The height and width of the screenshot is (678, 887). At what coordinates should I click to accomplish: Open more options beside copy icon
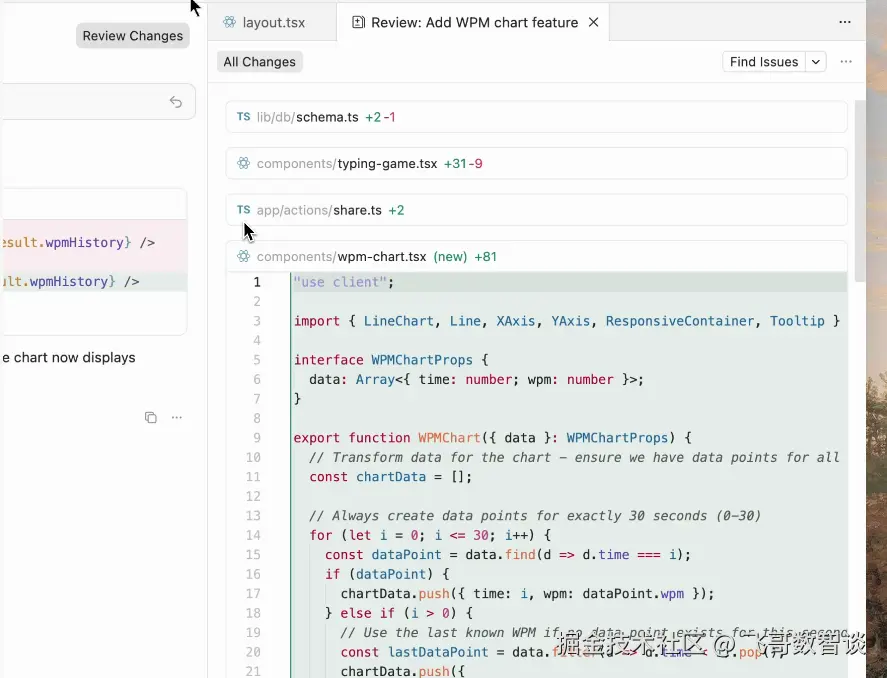(177, 417)
